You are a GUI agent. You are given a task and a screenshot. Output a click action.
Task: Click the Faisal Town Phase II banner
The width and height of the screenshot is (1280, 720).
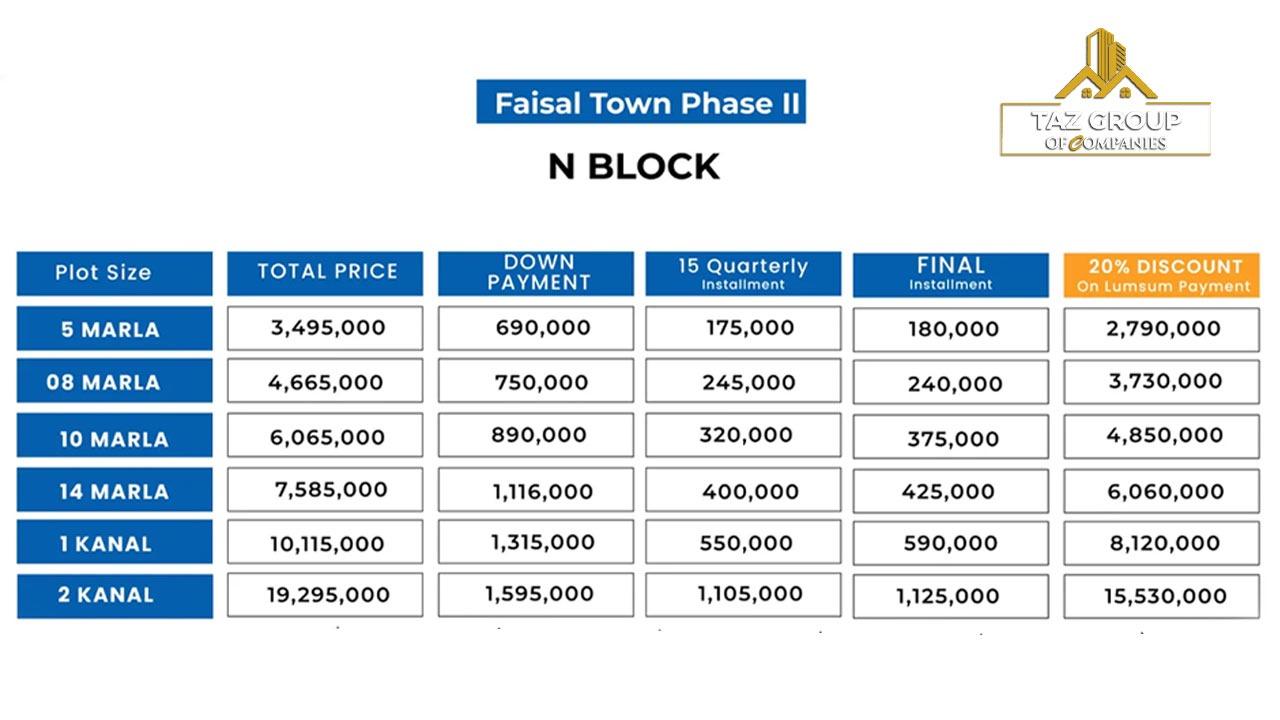640,102
